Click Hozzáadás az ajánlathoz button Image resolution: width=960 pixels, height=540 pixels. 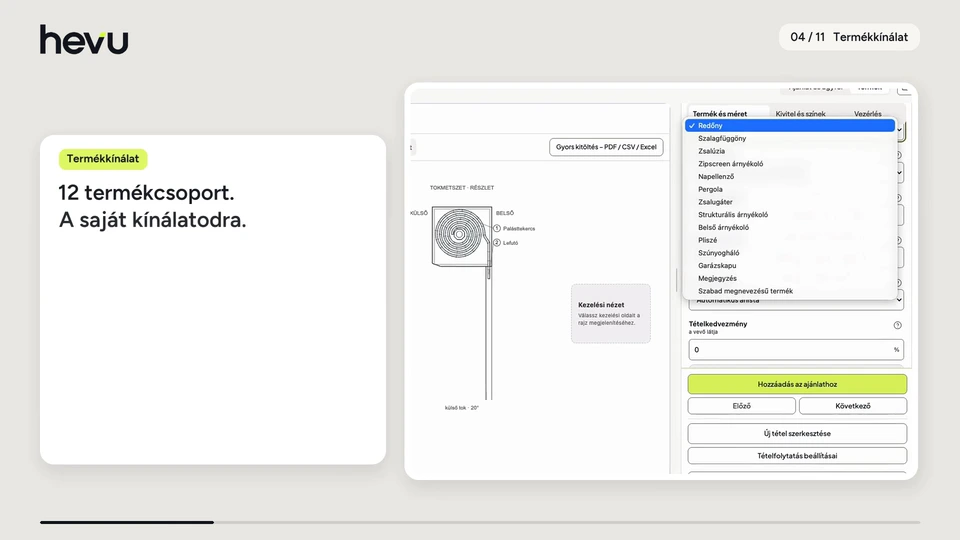click(797, 384)
